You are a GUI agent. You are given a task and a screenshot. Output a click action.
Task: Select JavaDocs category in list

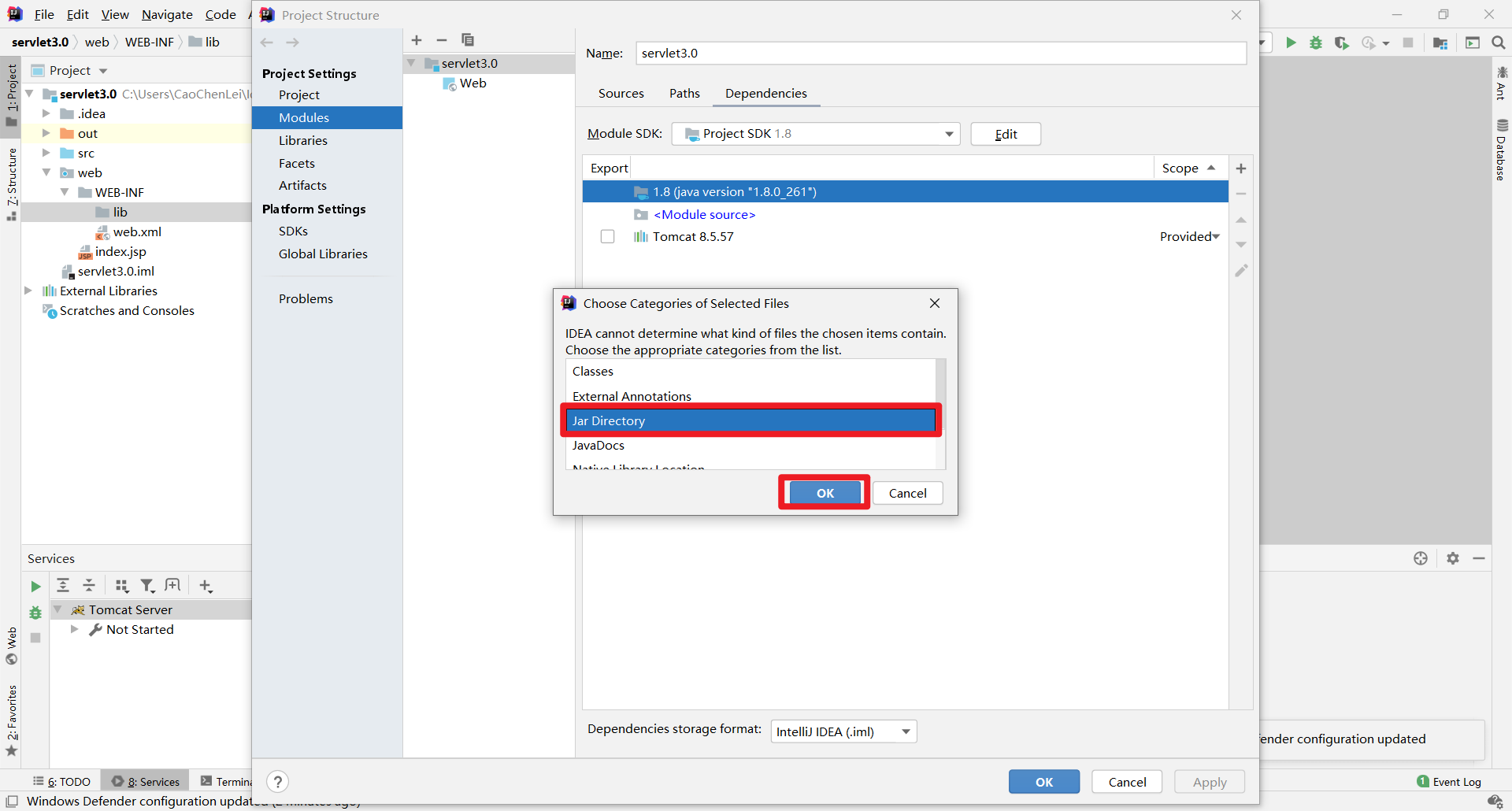pos(751,446)
